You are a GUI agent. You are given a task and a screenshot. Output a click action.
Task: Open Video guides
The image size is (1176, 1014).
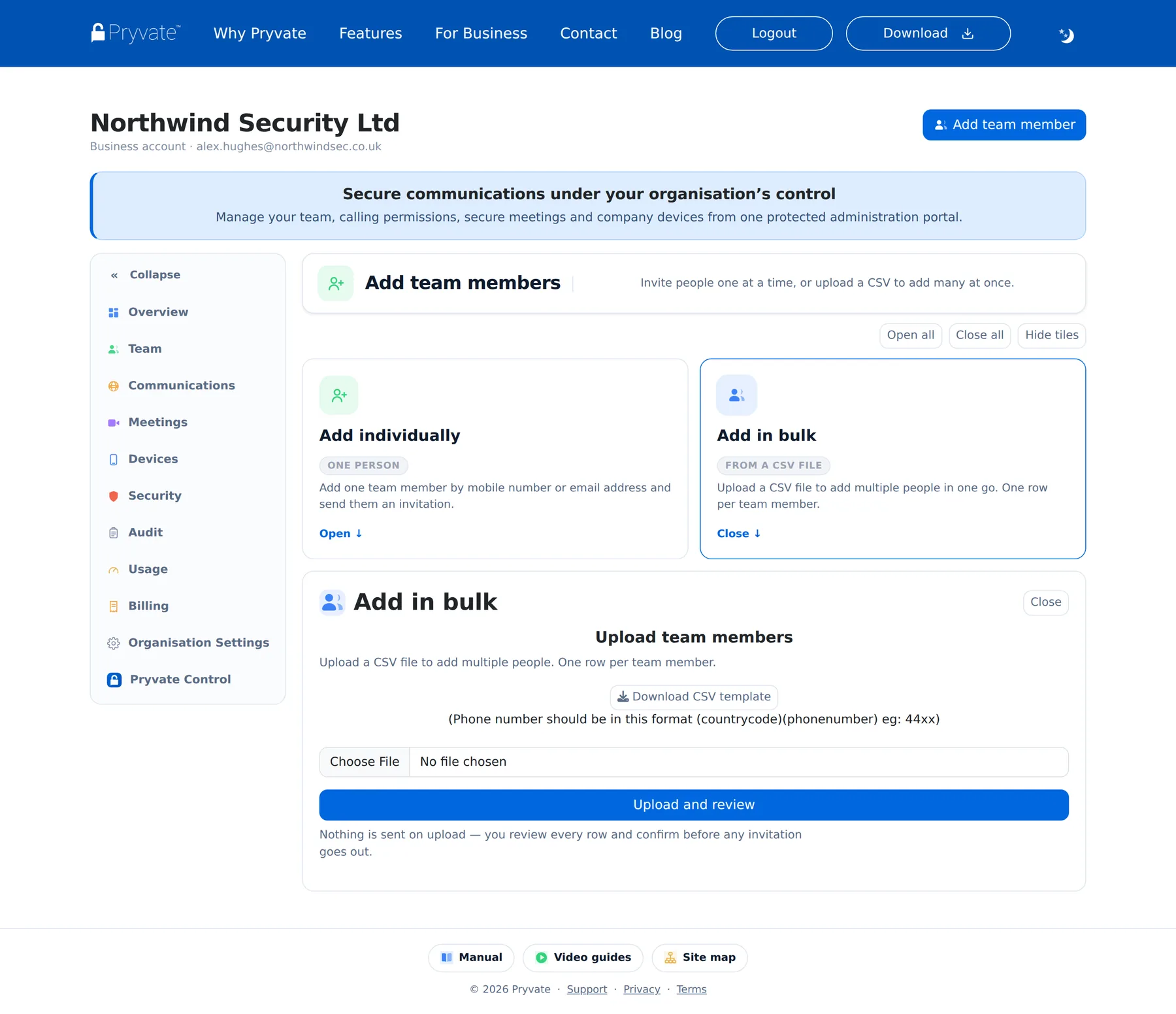(x=583, y=958)
